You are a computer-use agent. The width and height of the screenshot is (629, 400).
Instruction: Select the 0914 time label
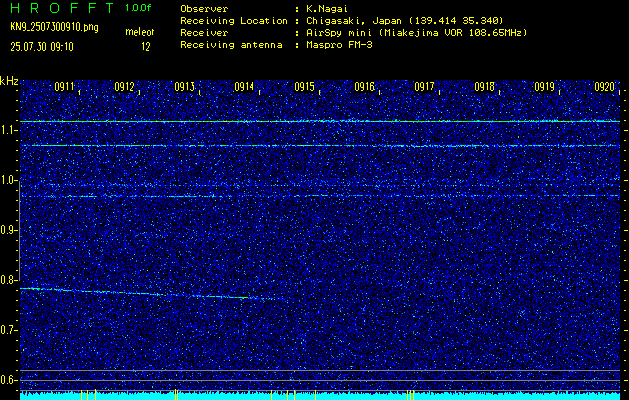245,87
